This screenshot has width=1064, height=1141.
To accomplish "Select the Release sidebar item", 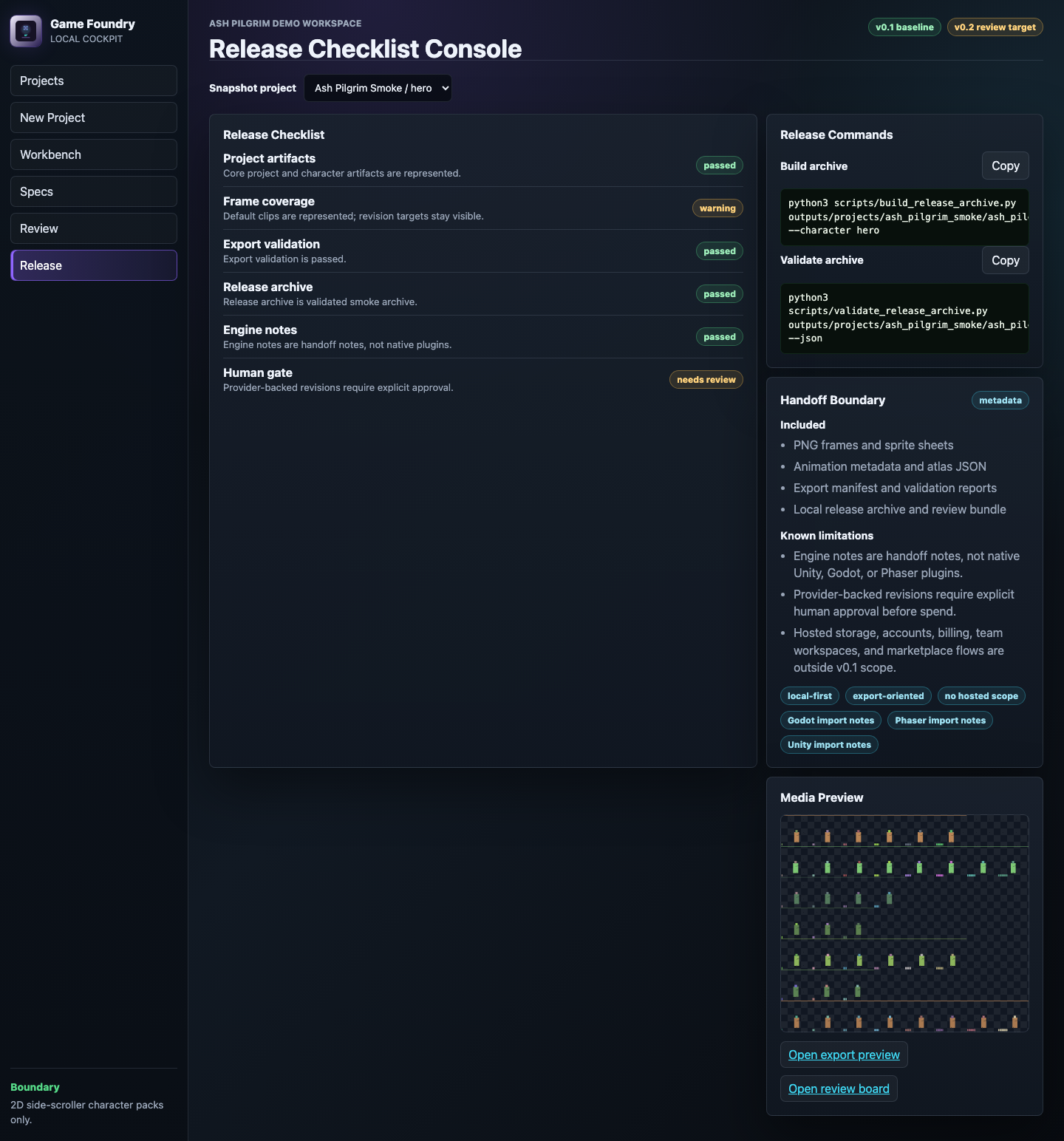I will click(x=94, y=265).
